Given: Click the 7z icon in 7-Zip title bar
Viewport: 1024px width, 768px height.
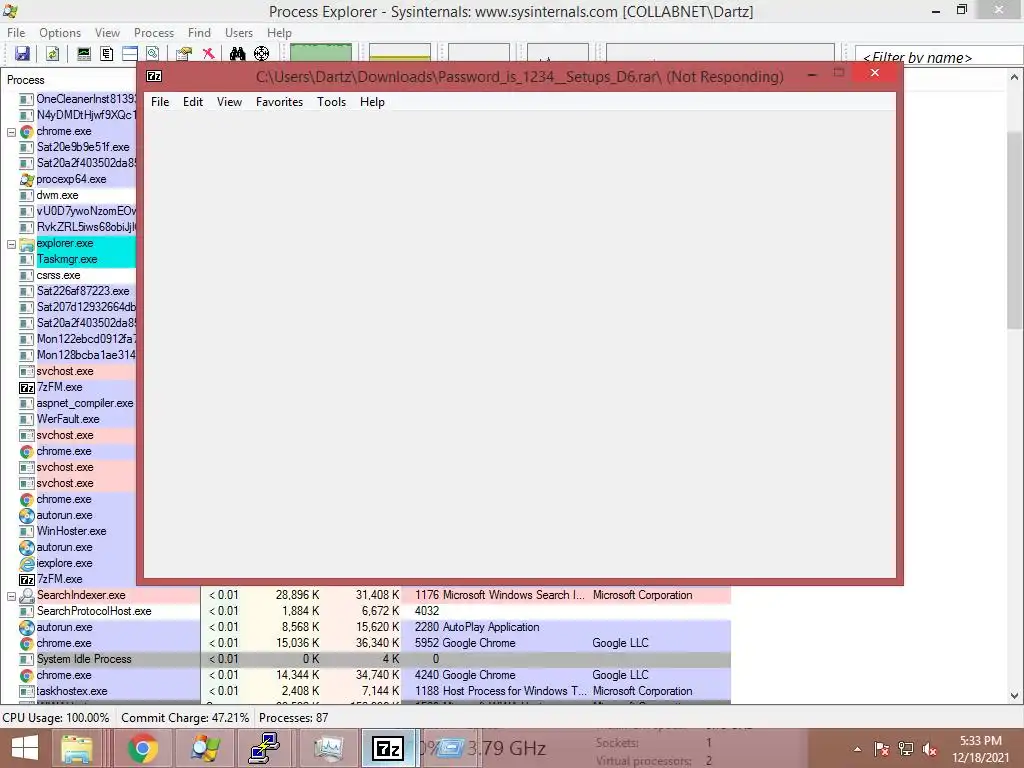Looking at the screenshot, I should pyautogui.click(x=154, y=76).
